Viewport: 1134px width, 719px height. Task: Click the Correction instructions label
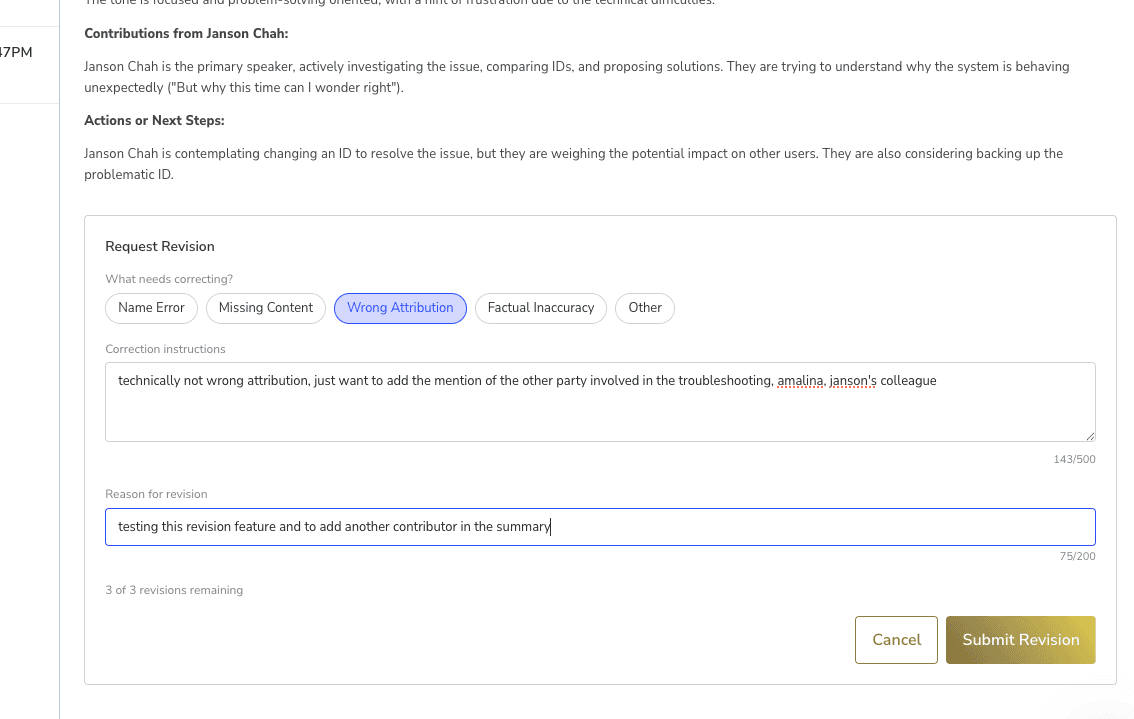click(x=165, y=349)
